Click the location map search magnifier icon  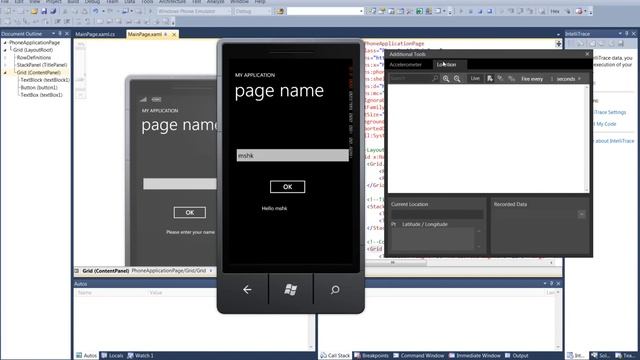(x=435, y=78)
